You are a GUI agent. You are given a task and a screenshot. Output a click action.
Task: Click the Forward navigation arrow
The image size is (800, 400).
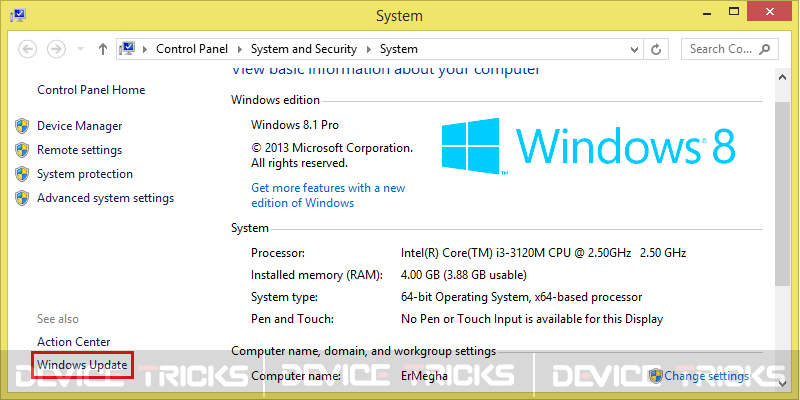pos(56,49)
